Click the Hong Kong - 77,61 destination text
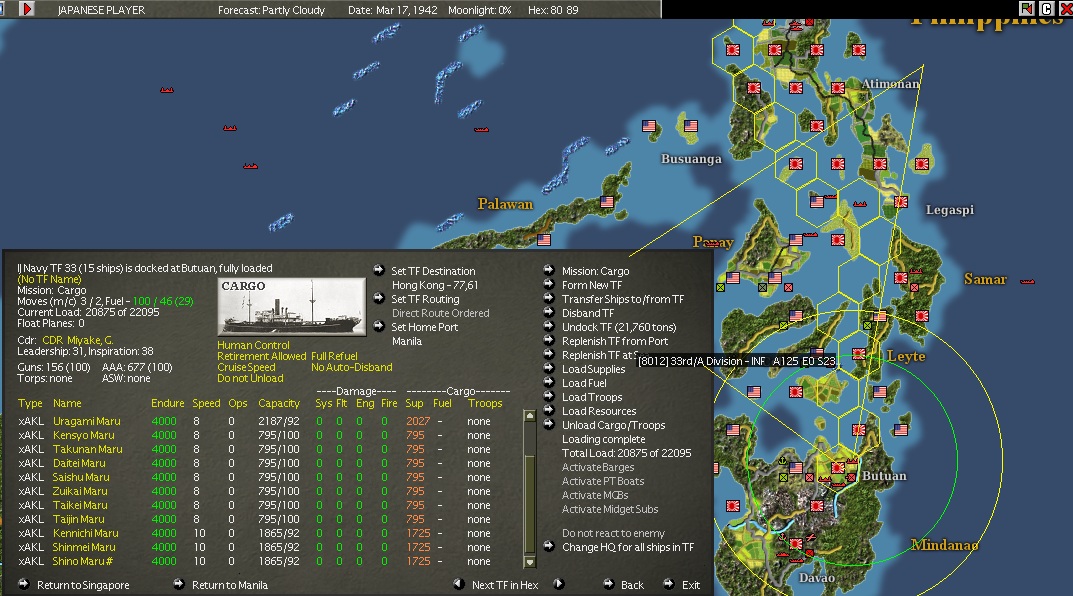 (435, 285)
